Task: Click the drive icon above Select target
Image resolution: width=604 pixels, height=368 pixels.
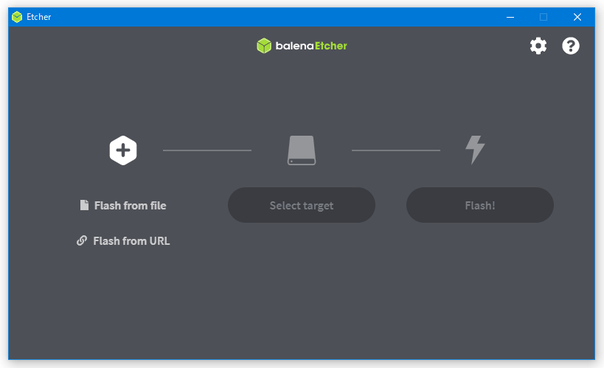Action: click(302, 150)
